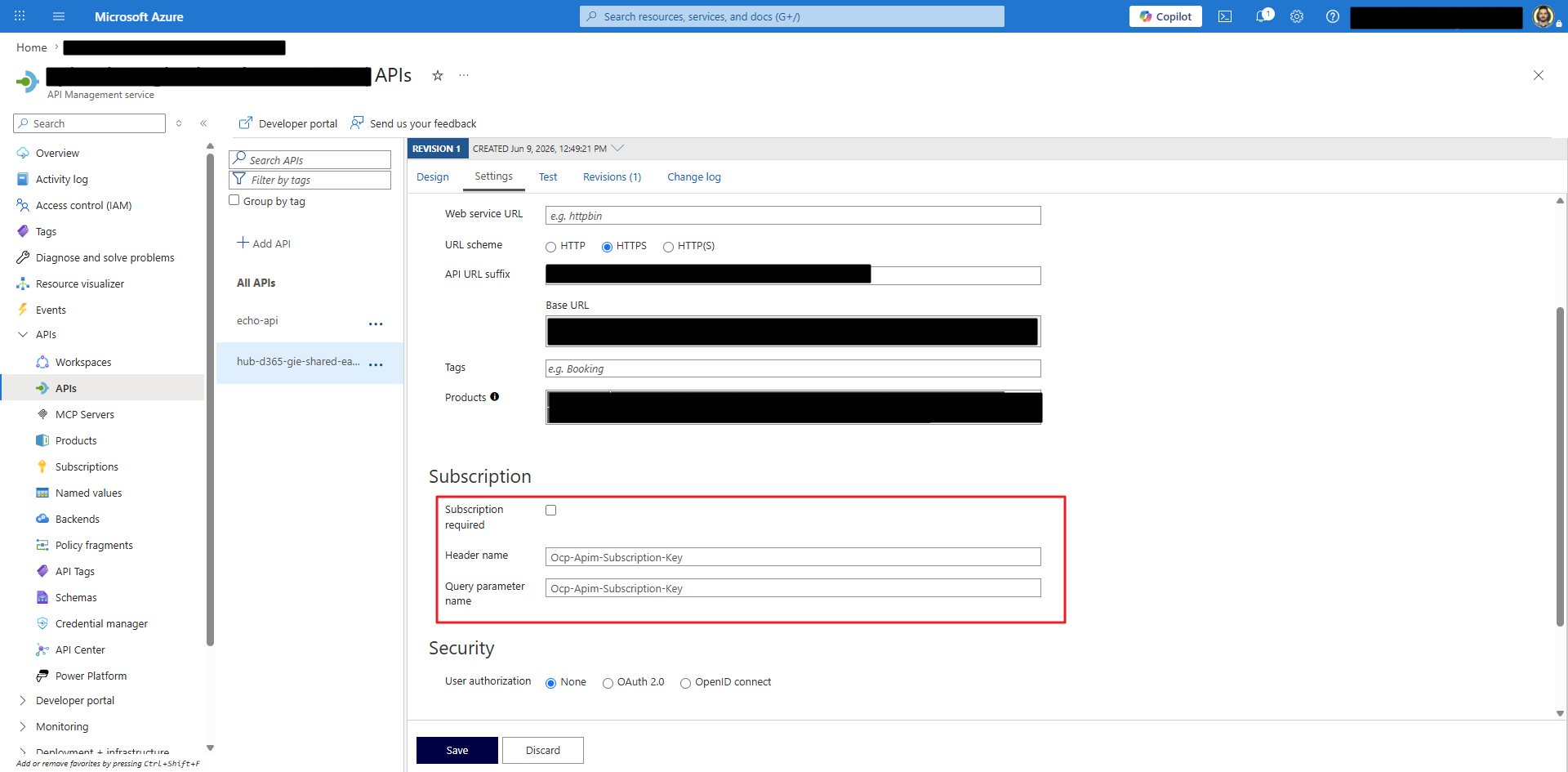The image size is (1568, 772).
Task: Select the HTTPS URL scheme radio
Action: 607,247
